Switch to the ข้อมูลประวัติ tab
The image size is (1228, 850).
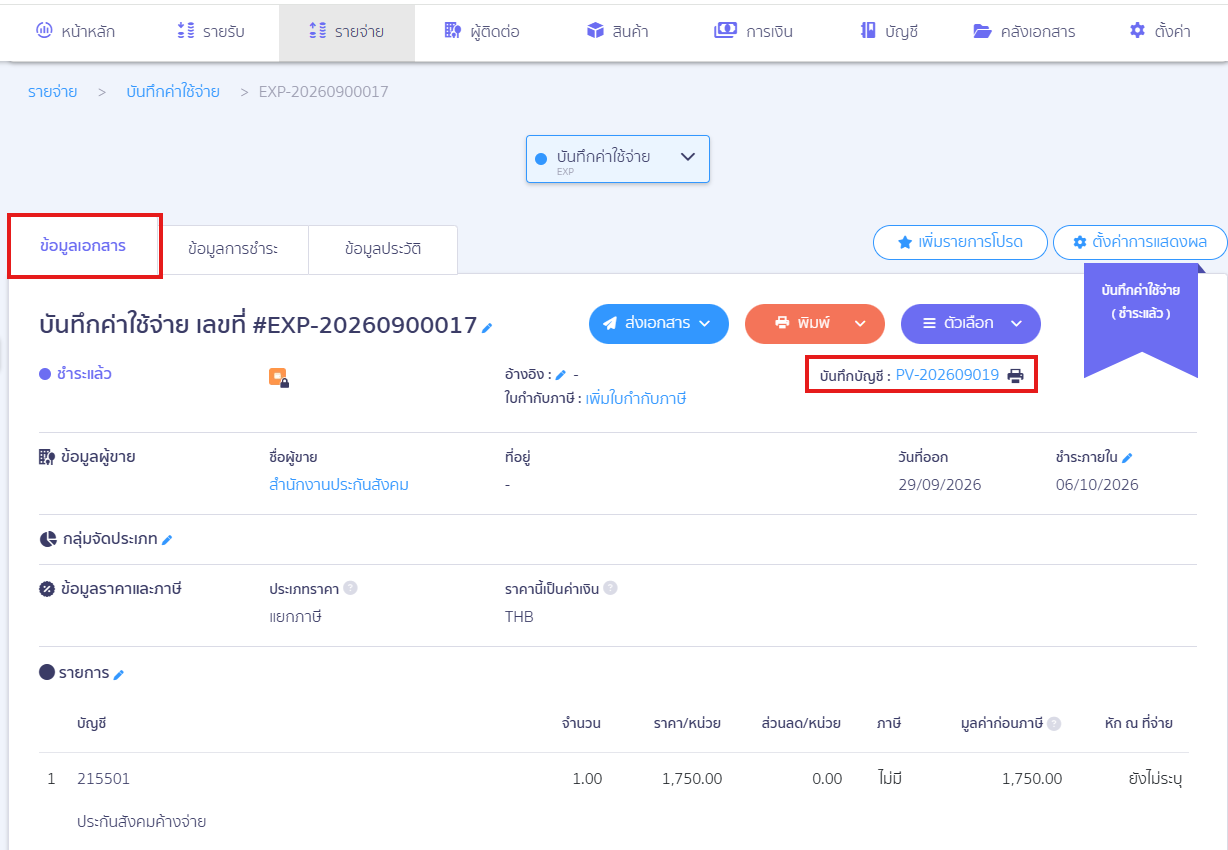pyautogui.click(x=383, y=249)
